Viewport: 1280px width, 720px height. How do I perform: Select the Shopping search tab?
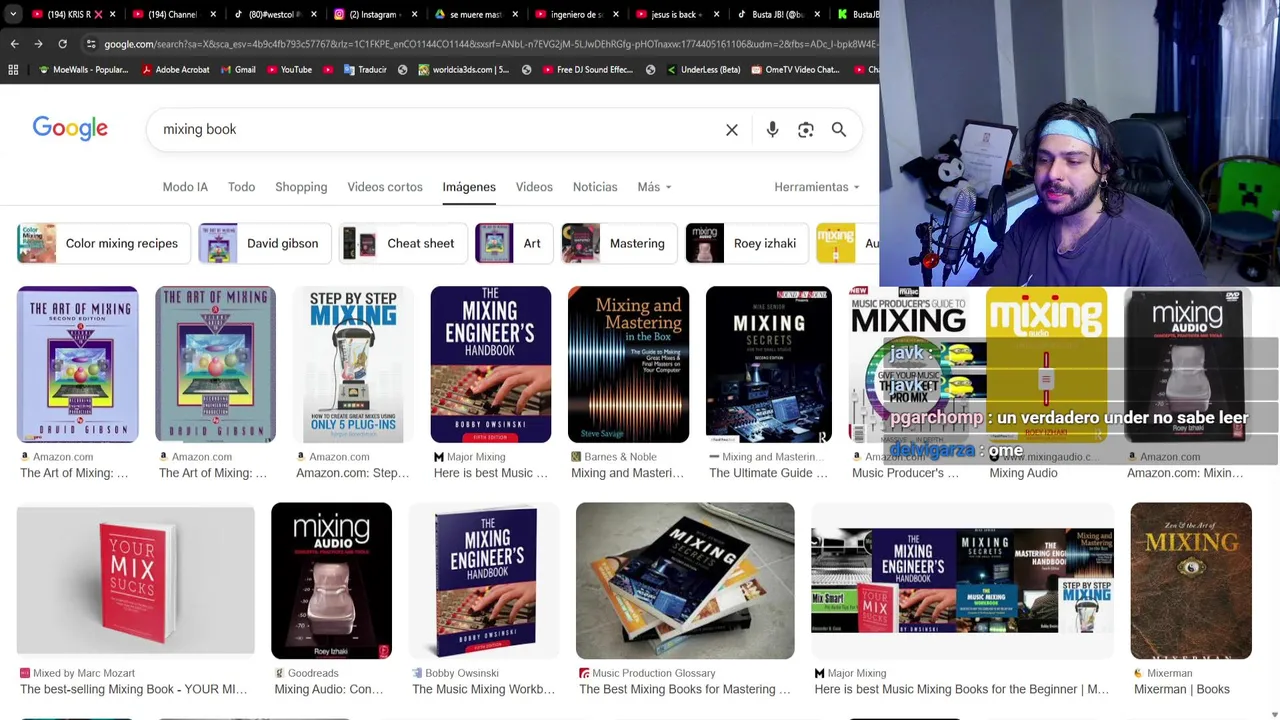[x=301, y=187]
